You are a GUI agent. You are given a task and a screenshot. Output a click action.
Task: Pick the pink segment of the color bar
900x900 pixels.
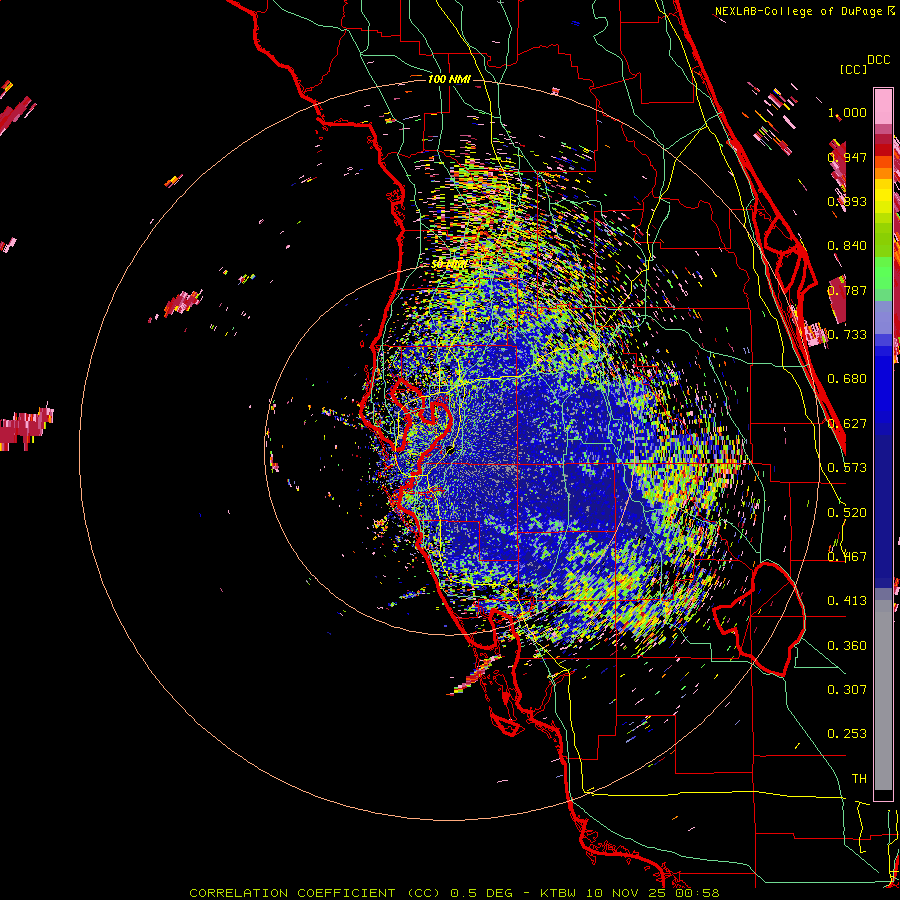883,106
